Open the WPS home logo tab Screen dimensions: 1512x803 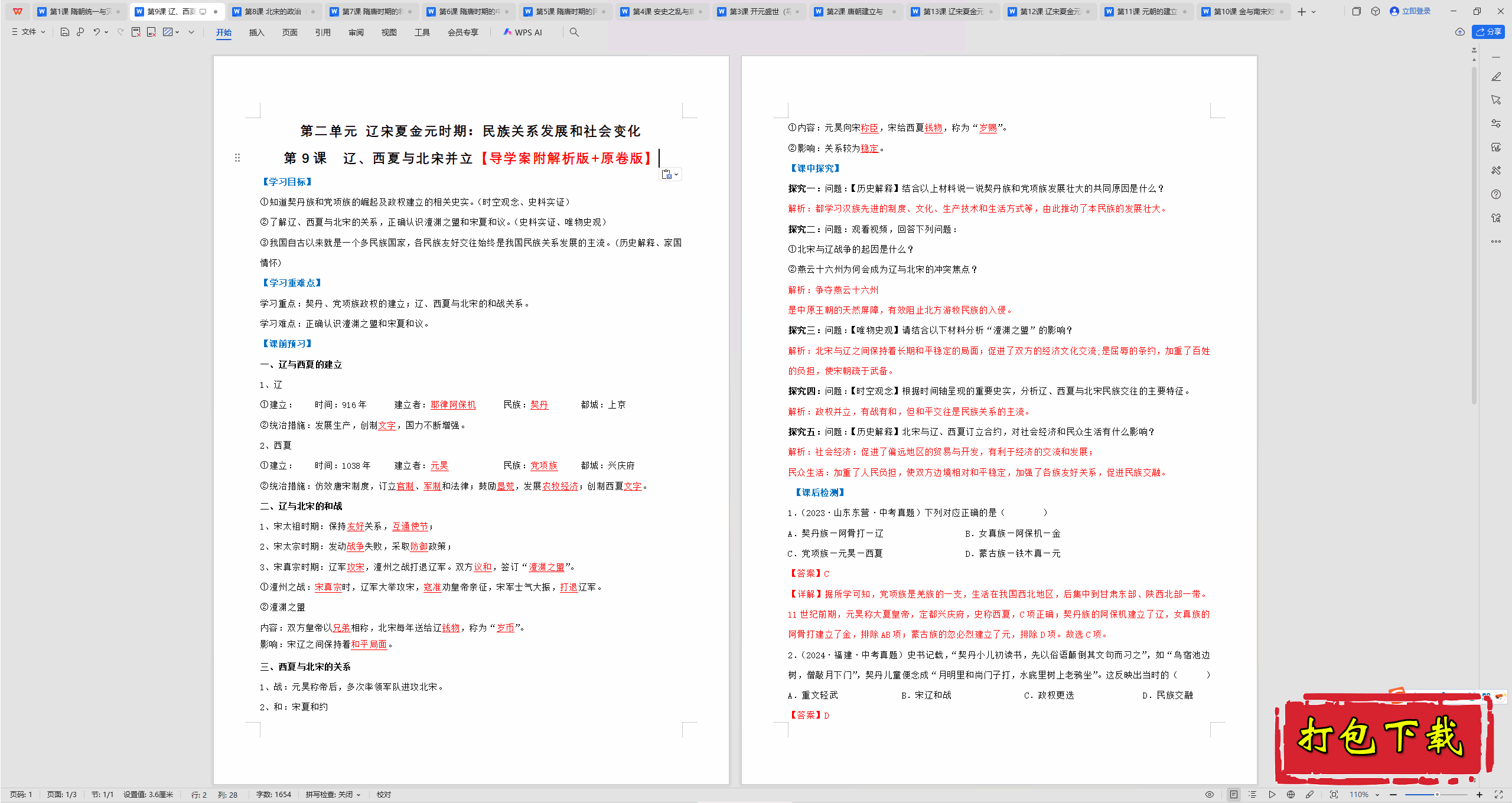click(18, 11)
